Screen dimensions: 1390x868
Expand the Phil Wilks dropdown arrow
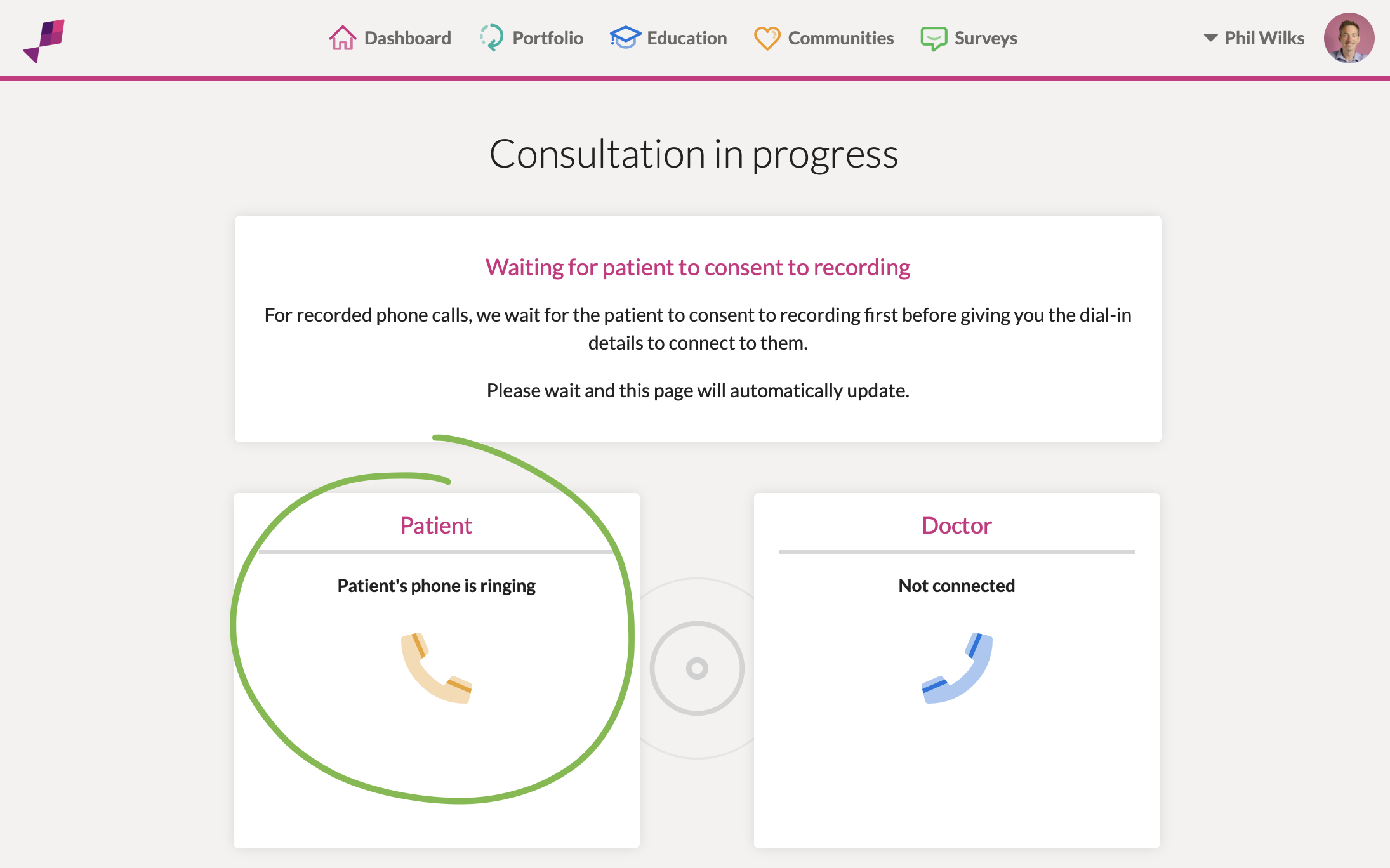(1210, 38)
